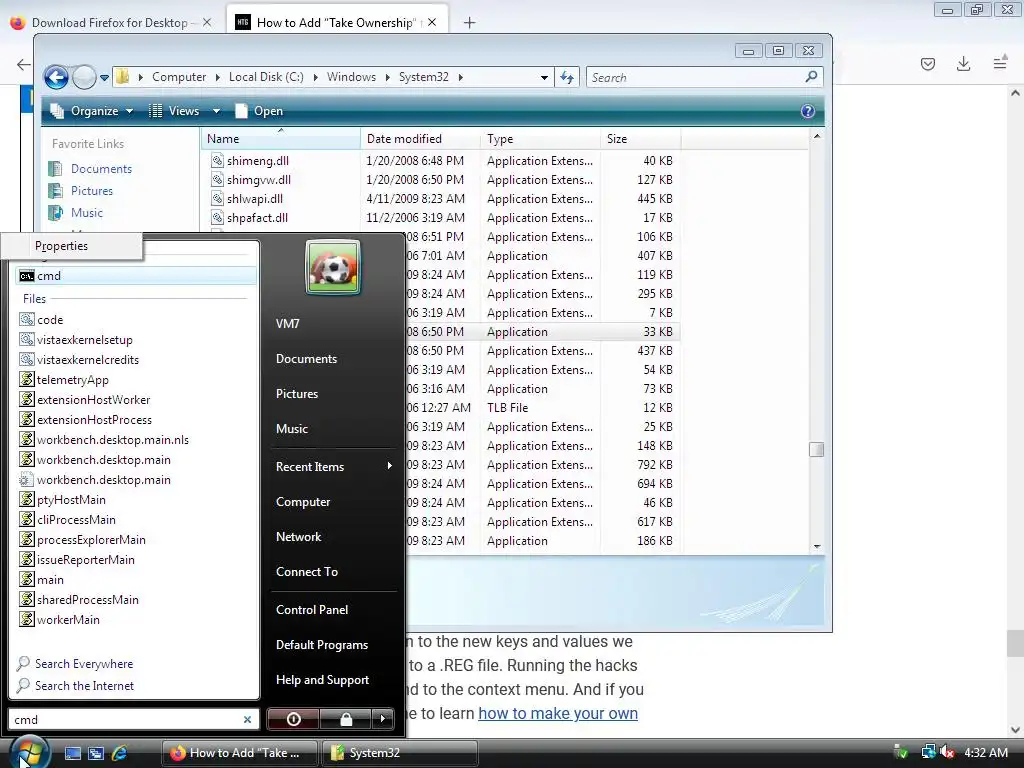This screenshot has height=768, width=1024.
Task: Expand the shutdown options arrow in Start menu
Action: [383, 719]
